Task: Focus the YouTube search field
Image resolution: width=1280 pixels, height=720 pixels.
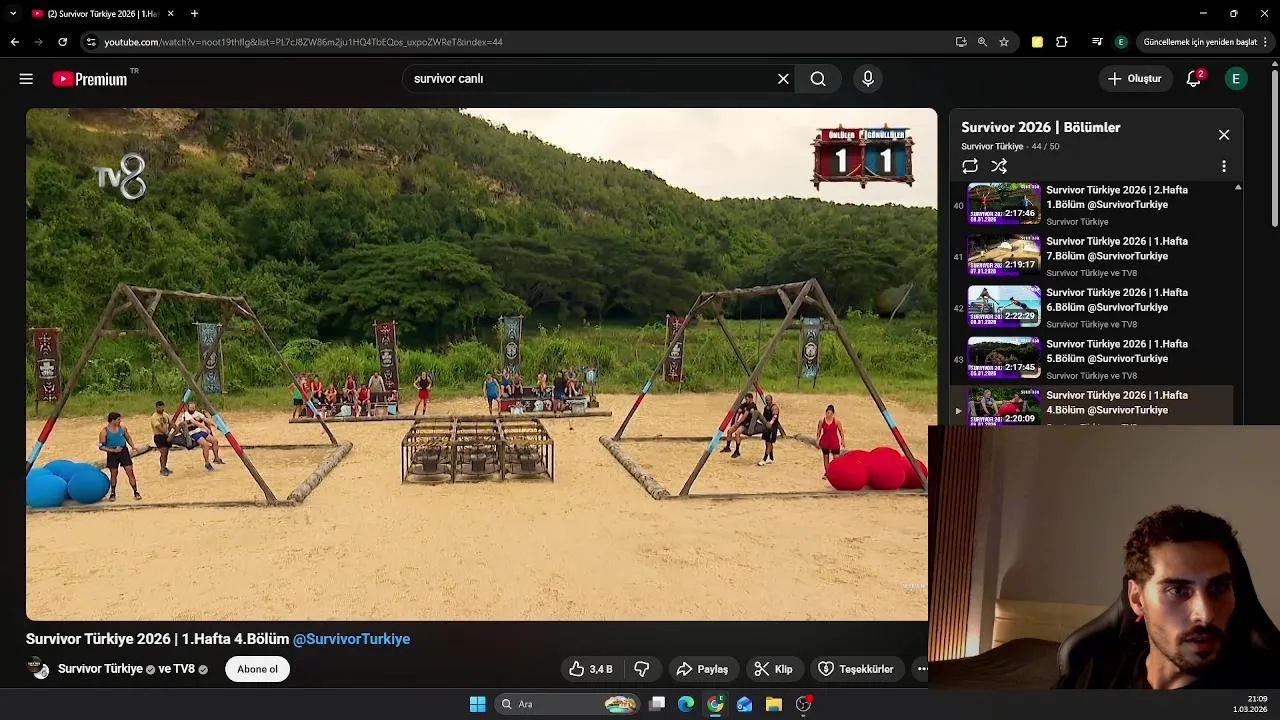Action: pyautogui.click(x=590, y=79)
